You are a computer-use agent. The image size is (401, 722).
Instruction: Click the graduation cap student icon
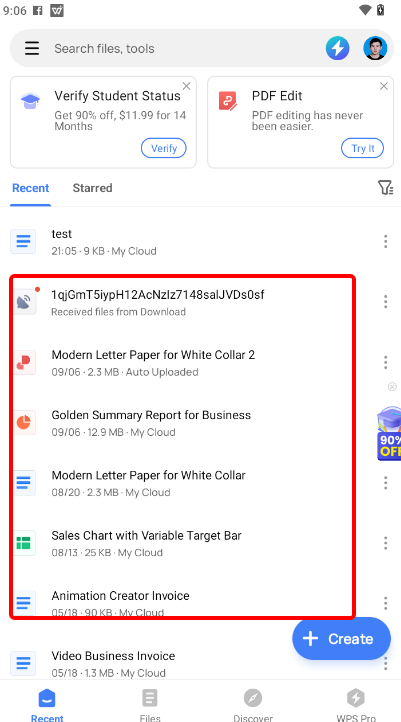[x=30, y=101]
